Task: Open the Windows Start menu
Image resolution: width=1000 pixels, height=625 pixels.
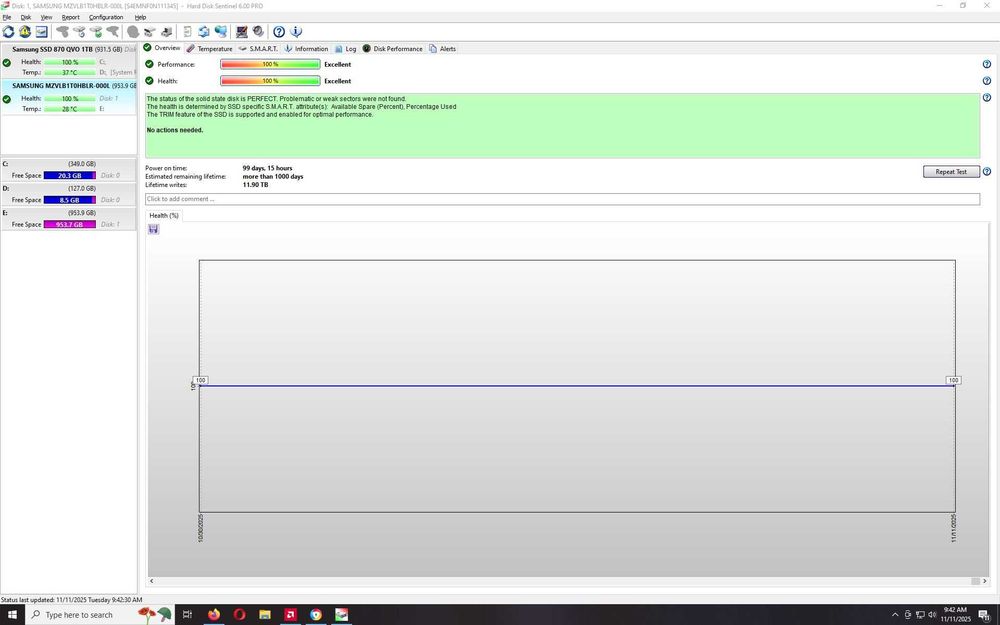Action: click(11, 615)
